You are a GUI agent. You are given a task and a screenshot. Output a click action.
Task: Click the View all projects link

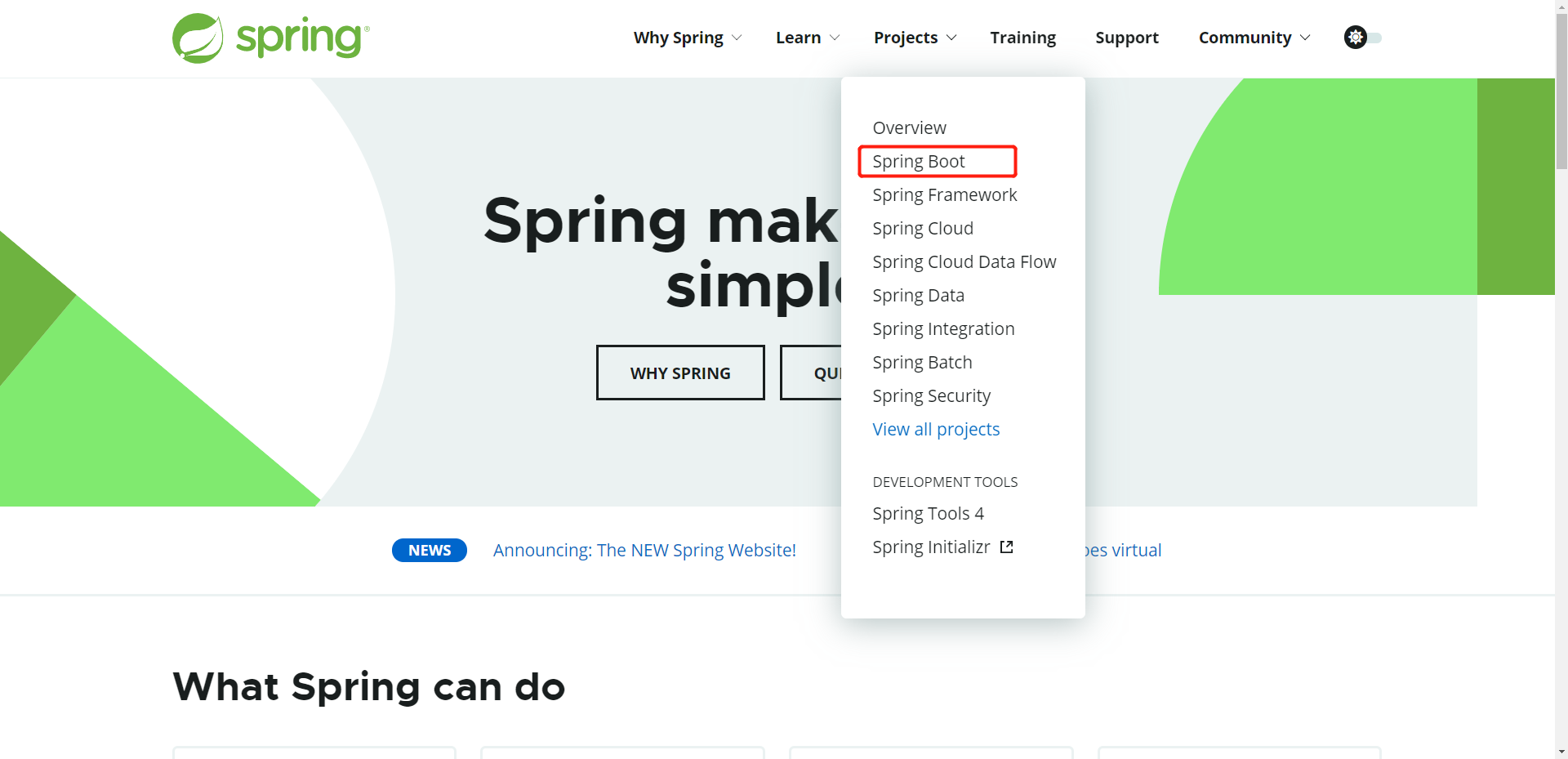pos(936,430)
